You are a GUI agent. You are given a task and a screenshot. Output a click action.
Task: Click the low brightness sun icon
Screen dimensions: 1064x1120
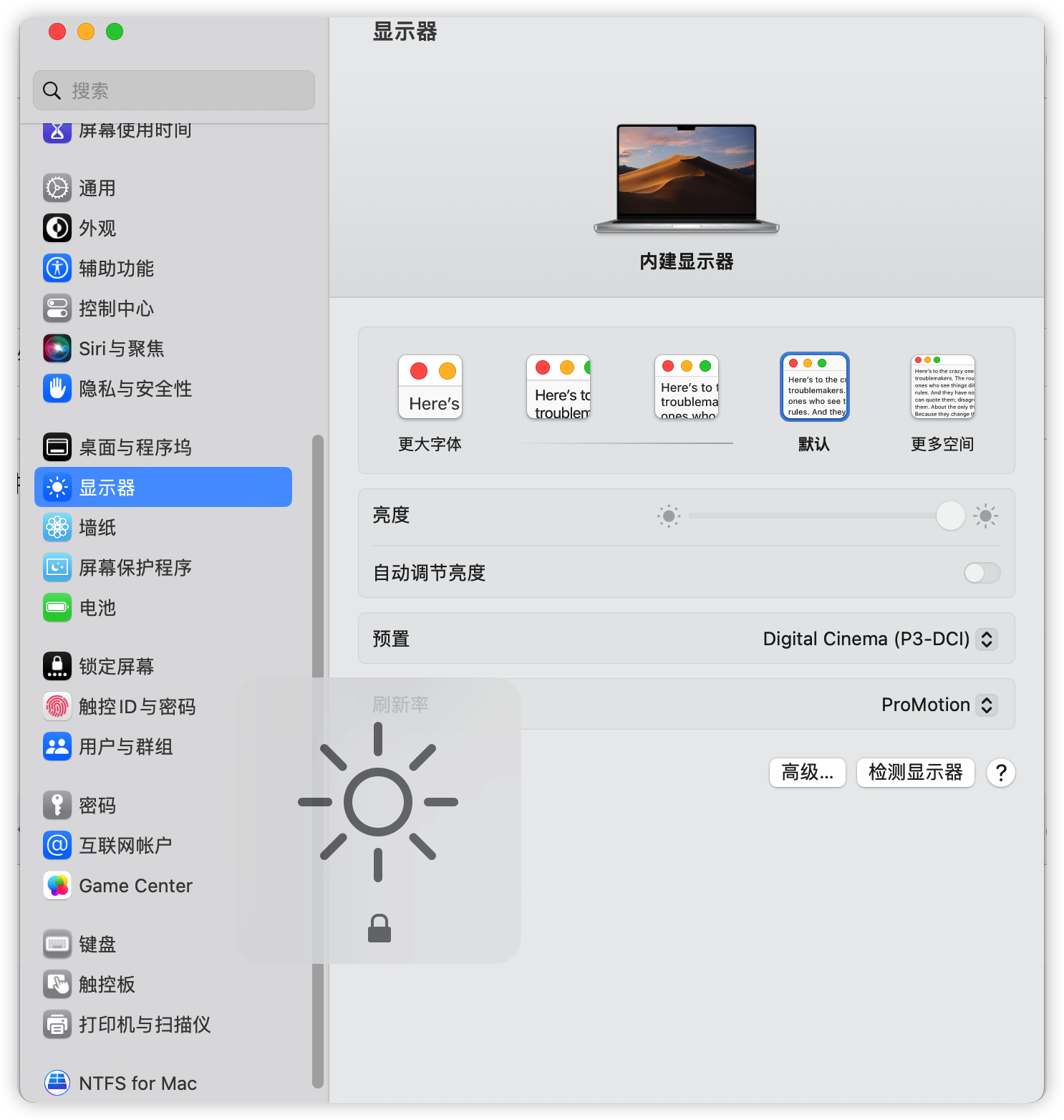tap(669, 516)
